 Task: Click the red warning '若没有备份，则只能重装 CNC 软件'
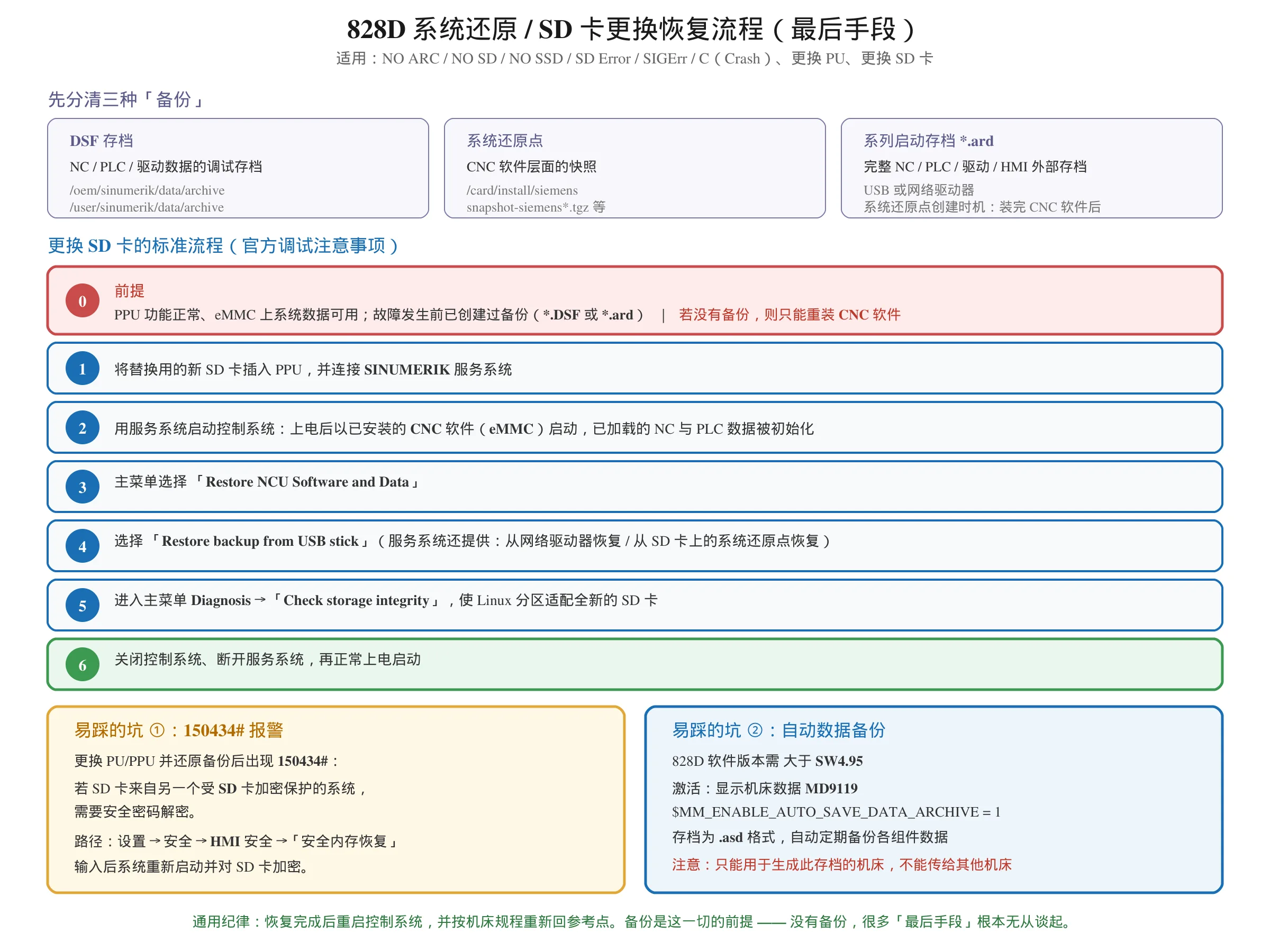tap(790, 315)
